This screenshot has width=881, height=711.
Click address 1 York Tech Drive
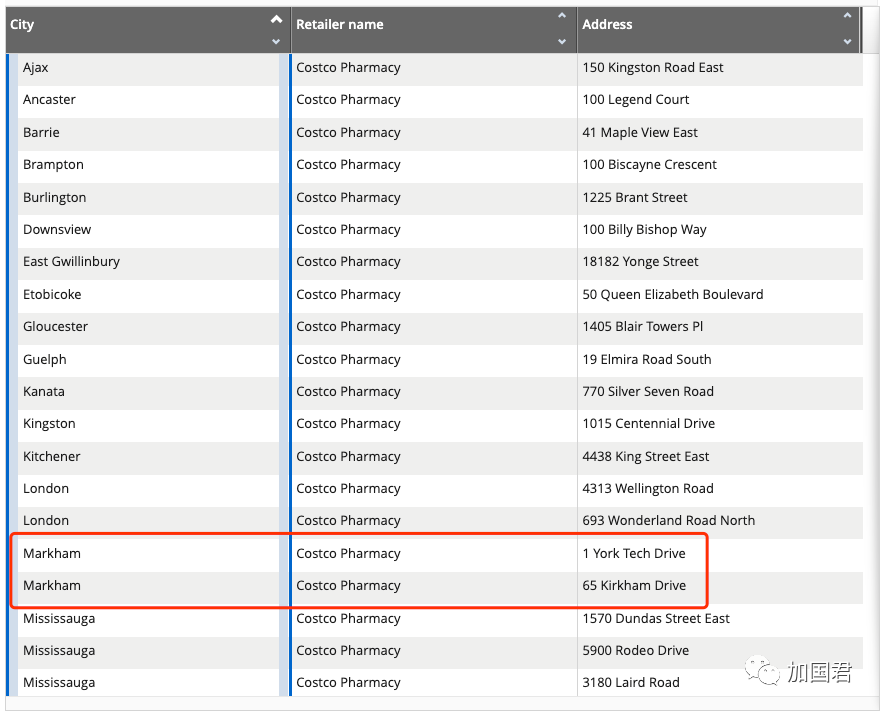tap(634, 553)
